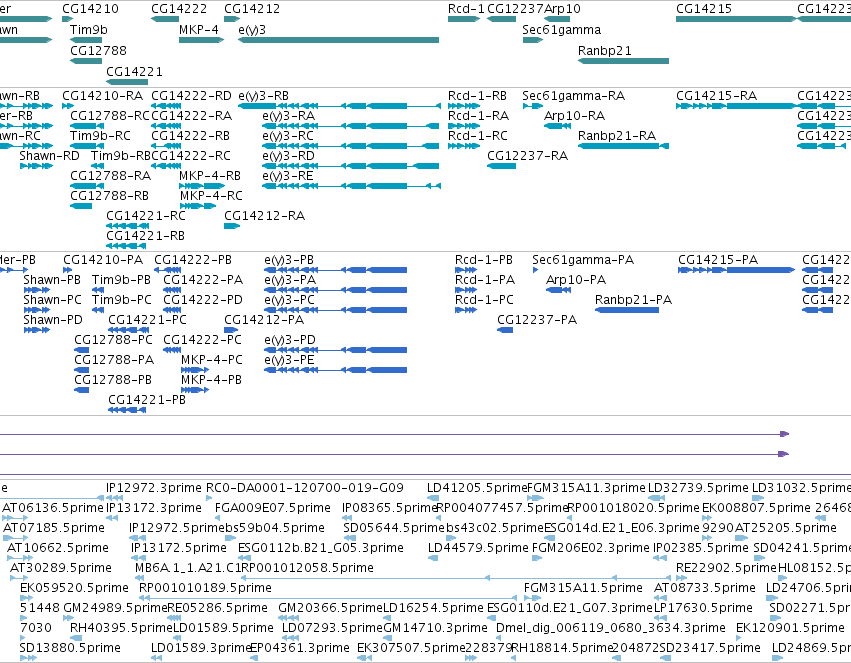Select the Tim9b-PB protein
This screenshot has width=851, height=663.
pos(122,280)
